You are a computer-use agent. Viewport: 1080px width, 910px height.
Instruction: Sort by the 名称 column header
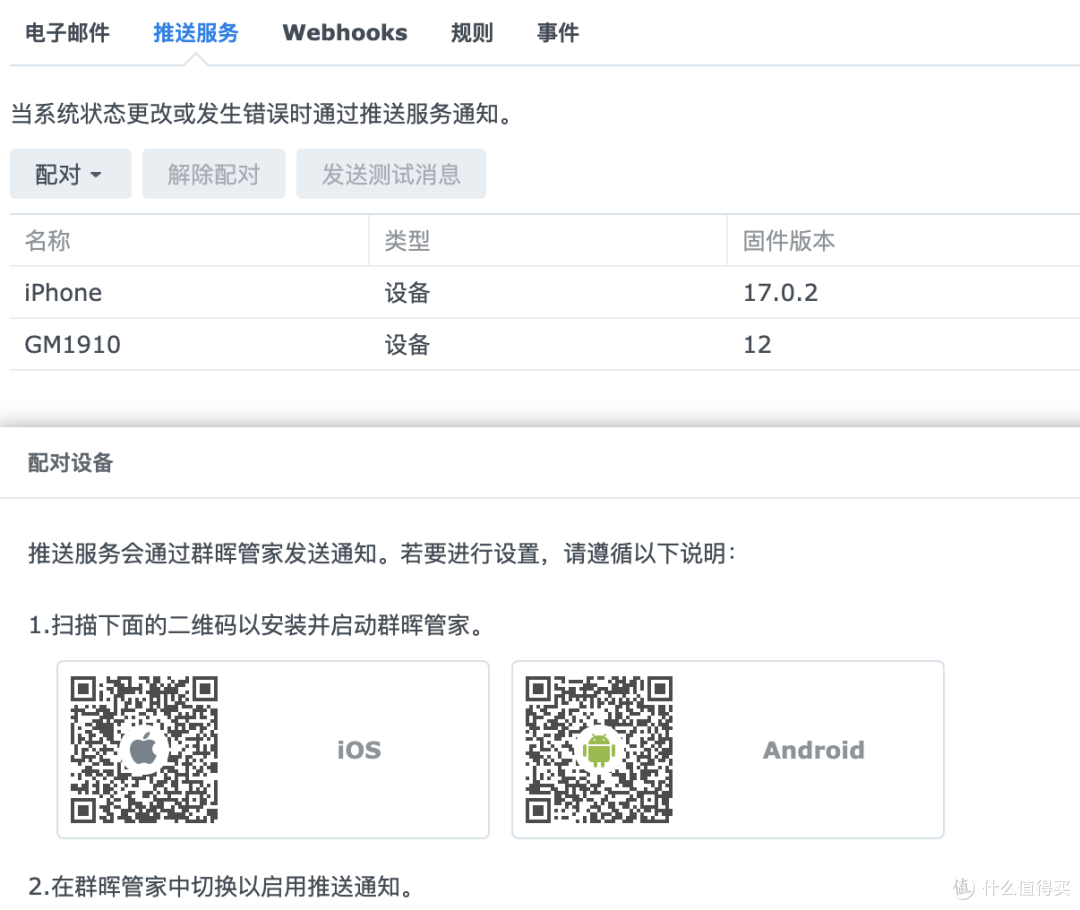click(x=189, y=240)
